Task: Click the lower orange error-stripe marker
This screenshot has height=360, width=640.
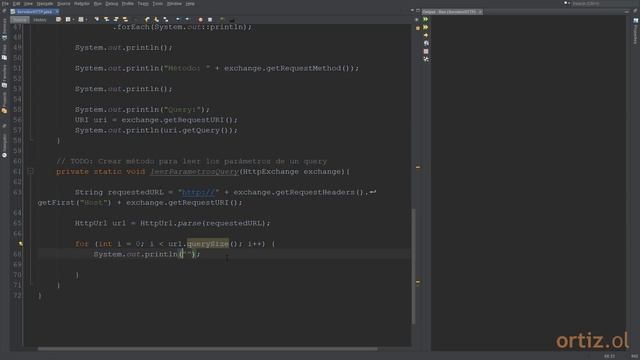Action: coord(418,282)
